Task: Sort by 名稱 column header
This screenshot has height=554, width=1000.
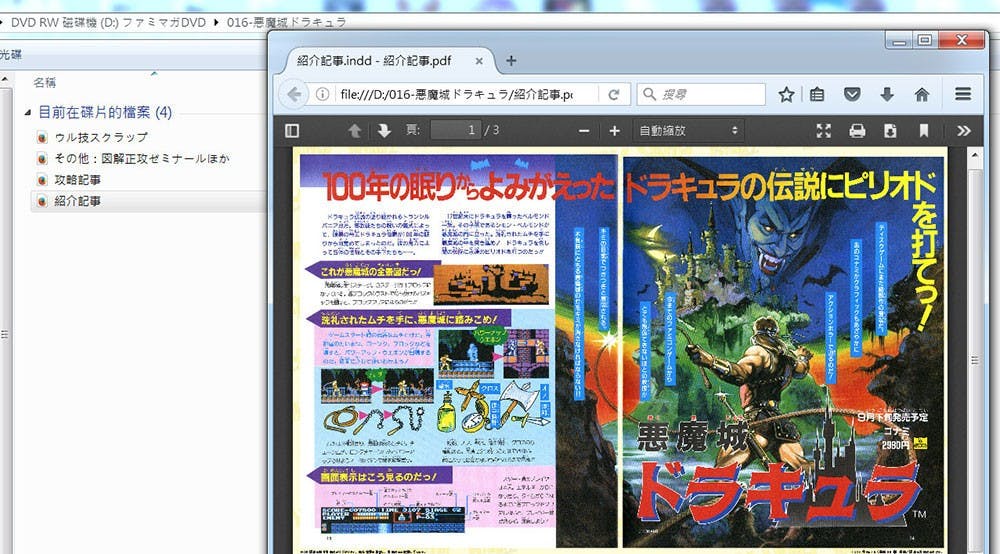Action: (45, 82)
